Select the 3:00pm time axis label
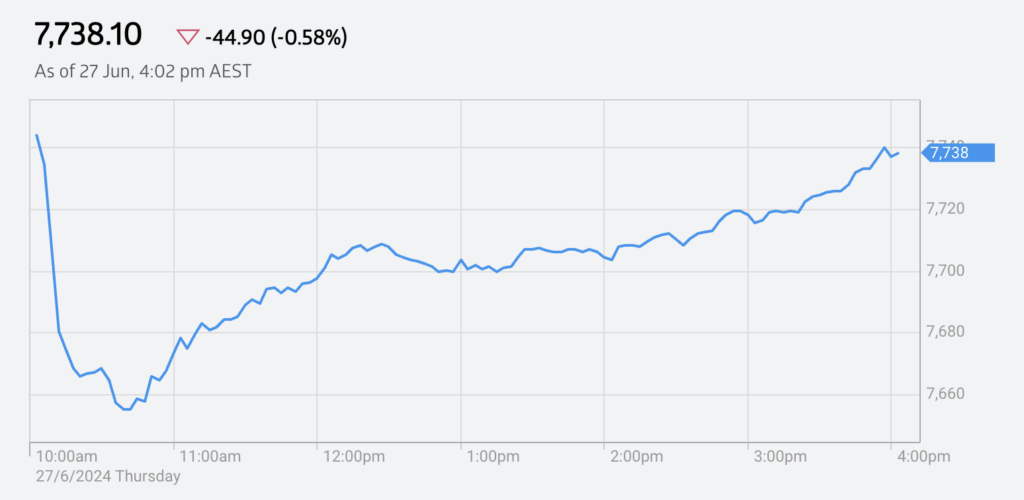 [782, 456]
